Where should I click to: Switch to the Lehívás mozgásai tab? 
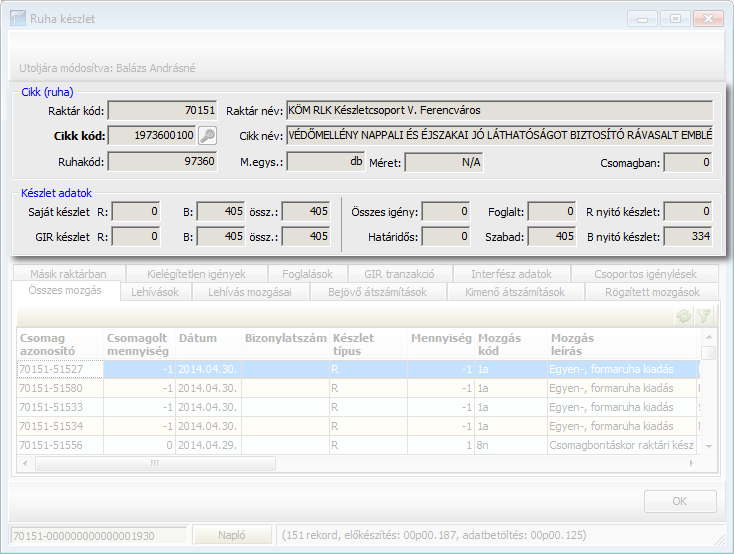point(250,292)
